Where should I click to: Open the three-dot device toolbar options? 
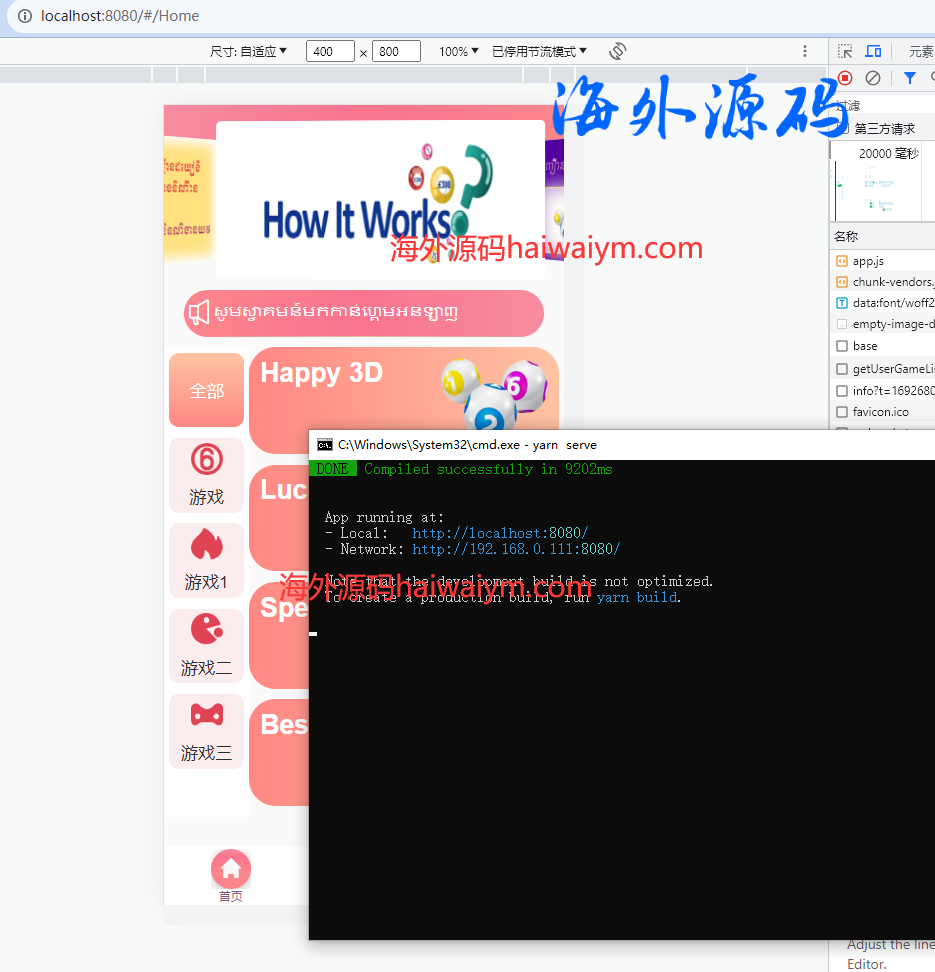coord(805,51)
